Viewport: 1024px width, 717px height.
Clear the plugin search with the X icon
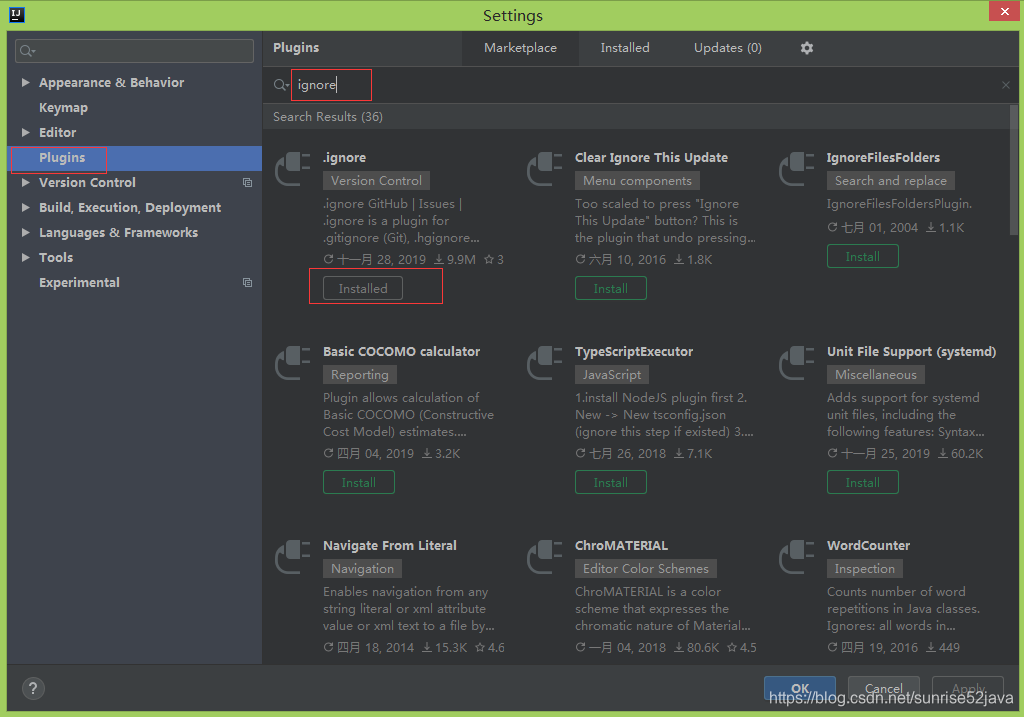1006,85
